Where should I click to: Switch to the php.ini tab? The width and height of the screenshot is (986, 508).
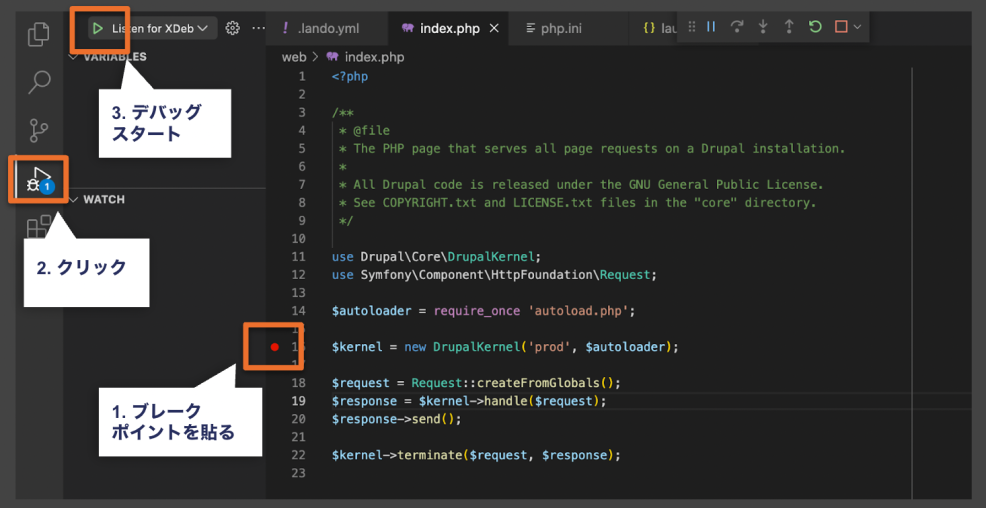[x=562, y=28]
